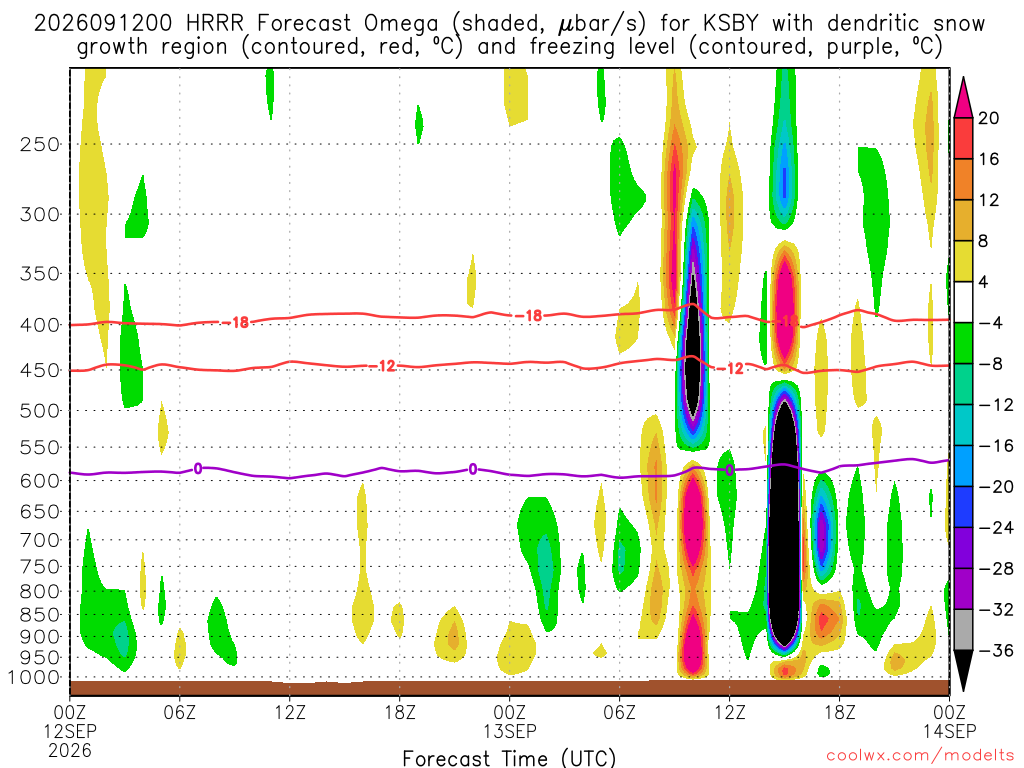
Task: Click the 00Z 14SEP end time label
Action: click(x=949, y=721)
